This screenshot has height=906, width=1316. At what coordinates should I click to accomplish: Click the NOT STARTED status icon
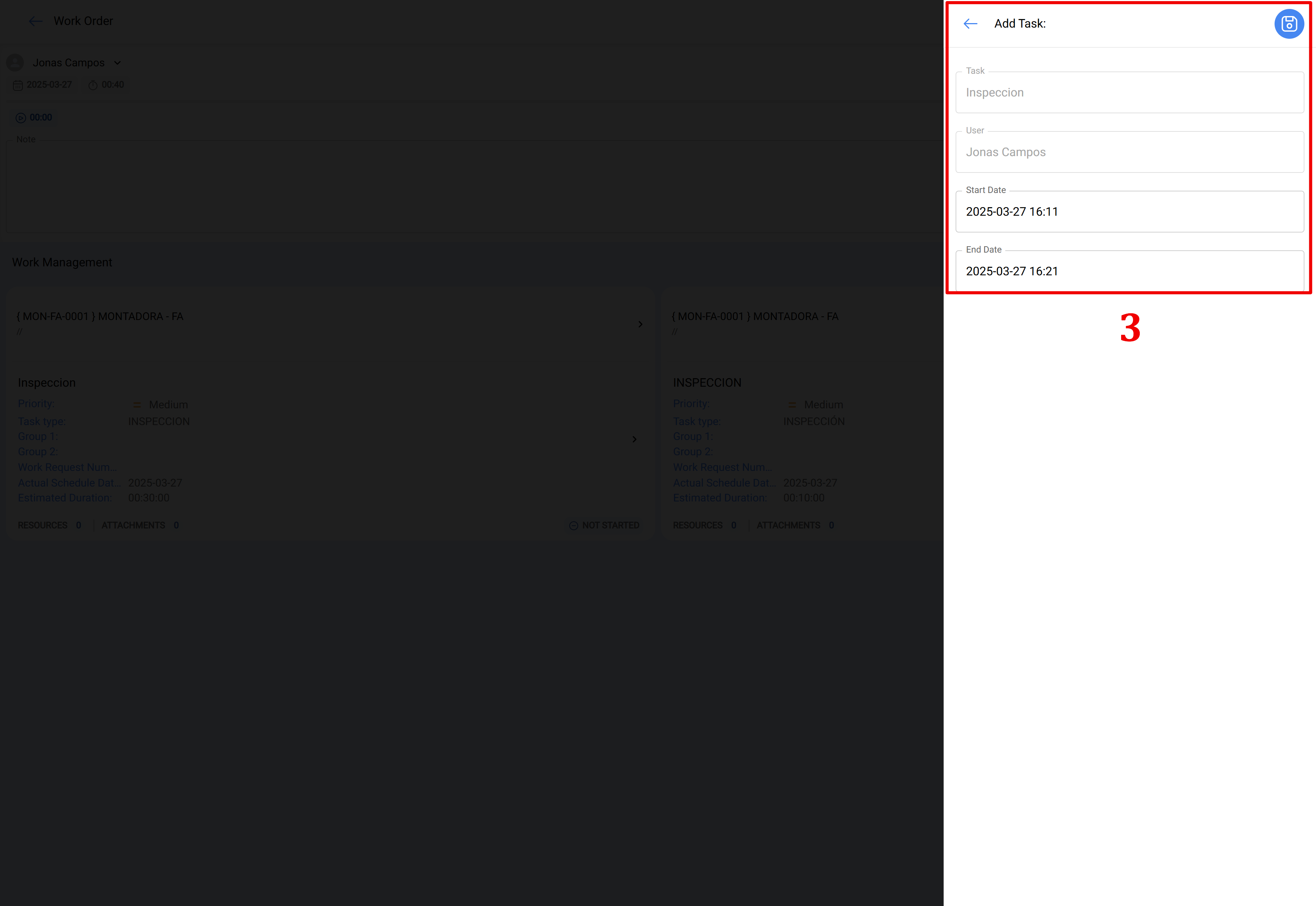click(x=573, y=526)
